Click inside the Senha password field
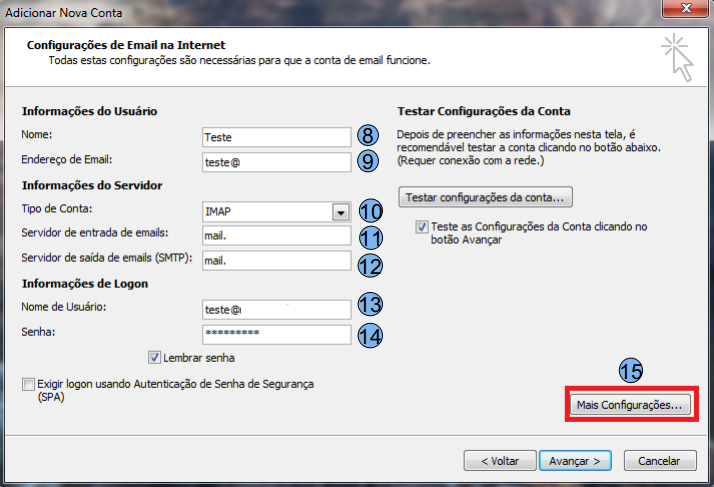Image resolution: width=714 pixels, height=487 pixels. (275, 334)
